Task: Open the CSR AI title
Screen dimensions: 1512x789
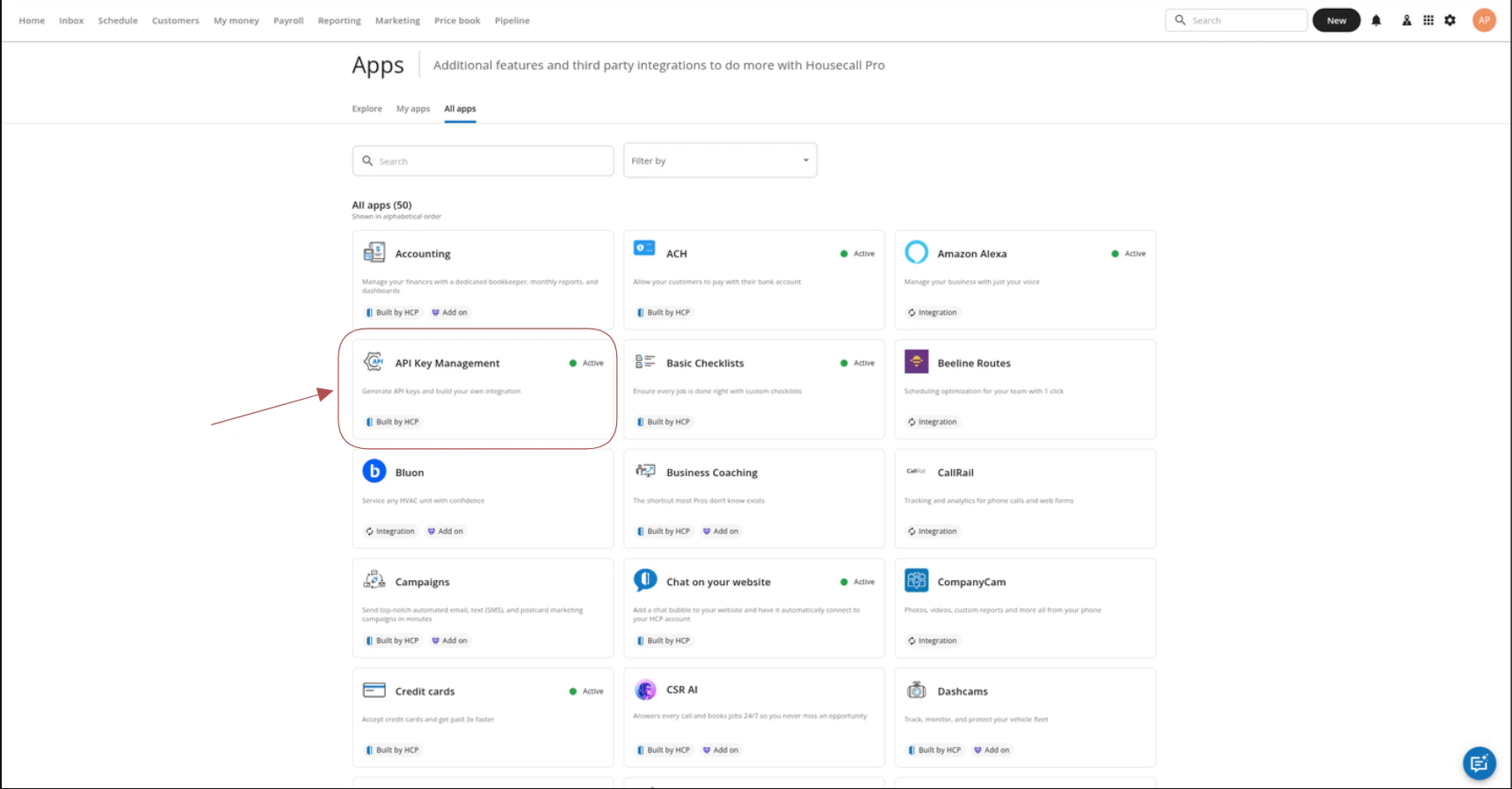Action: click(682, 690)
